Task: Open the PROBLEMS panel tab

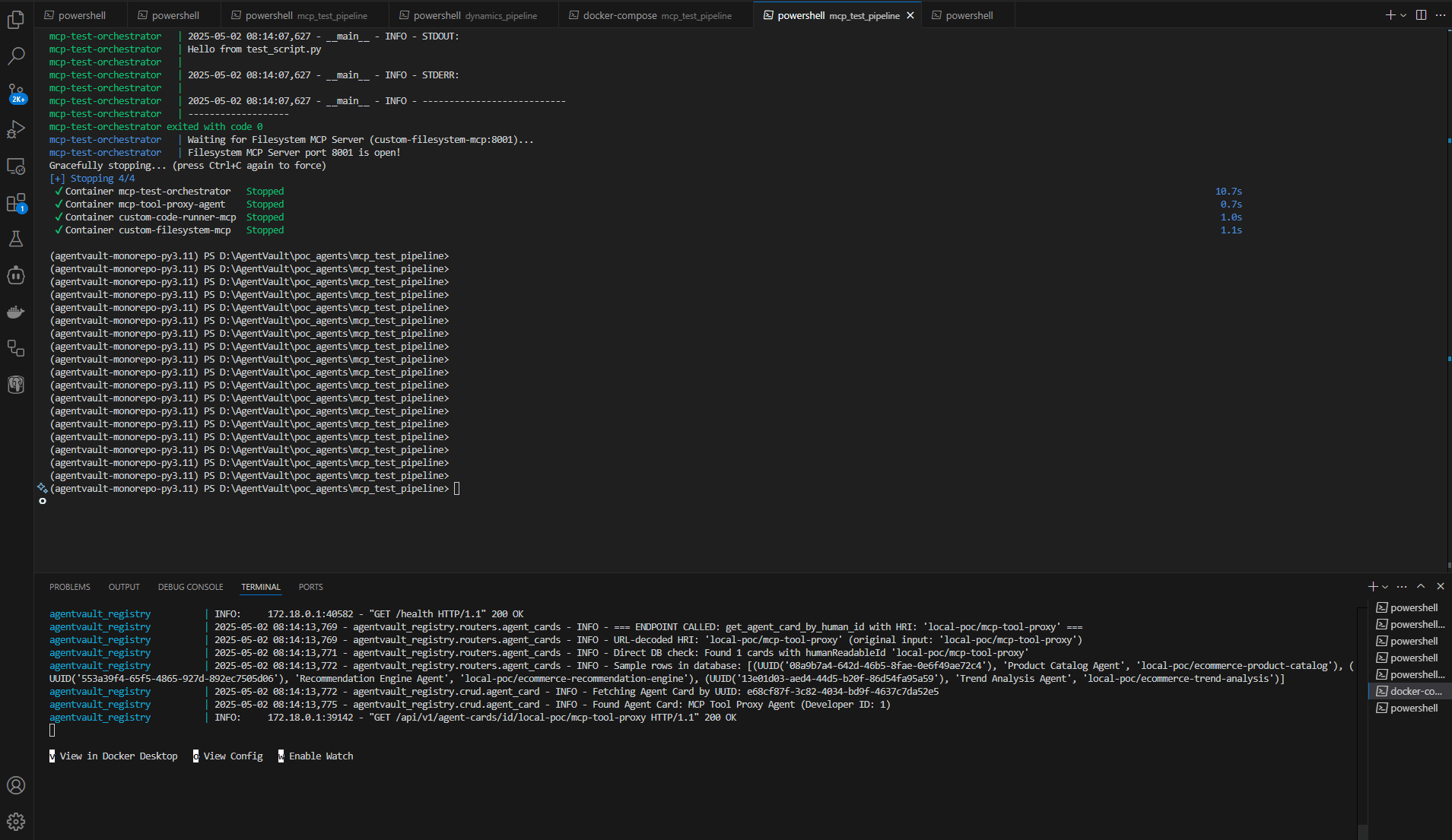Action: [x=70, y=587]
